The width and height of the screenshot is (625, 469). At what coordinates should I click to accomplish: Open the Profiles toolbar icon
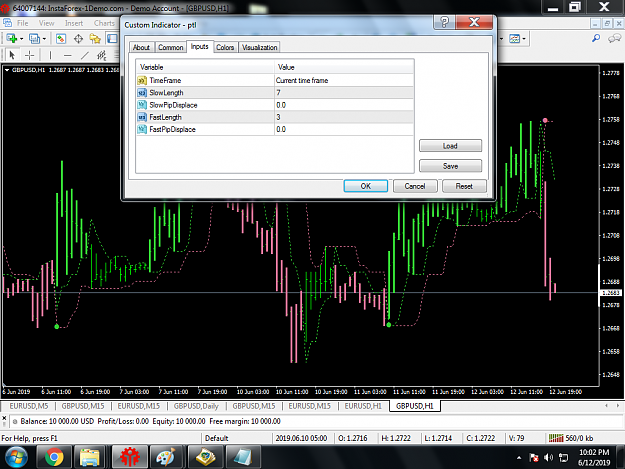pyautogui.click(x=34, y=39)
